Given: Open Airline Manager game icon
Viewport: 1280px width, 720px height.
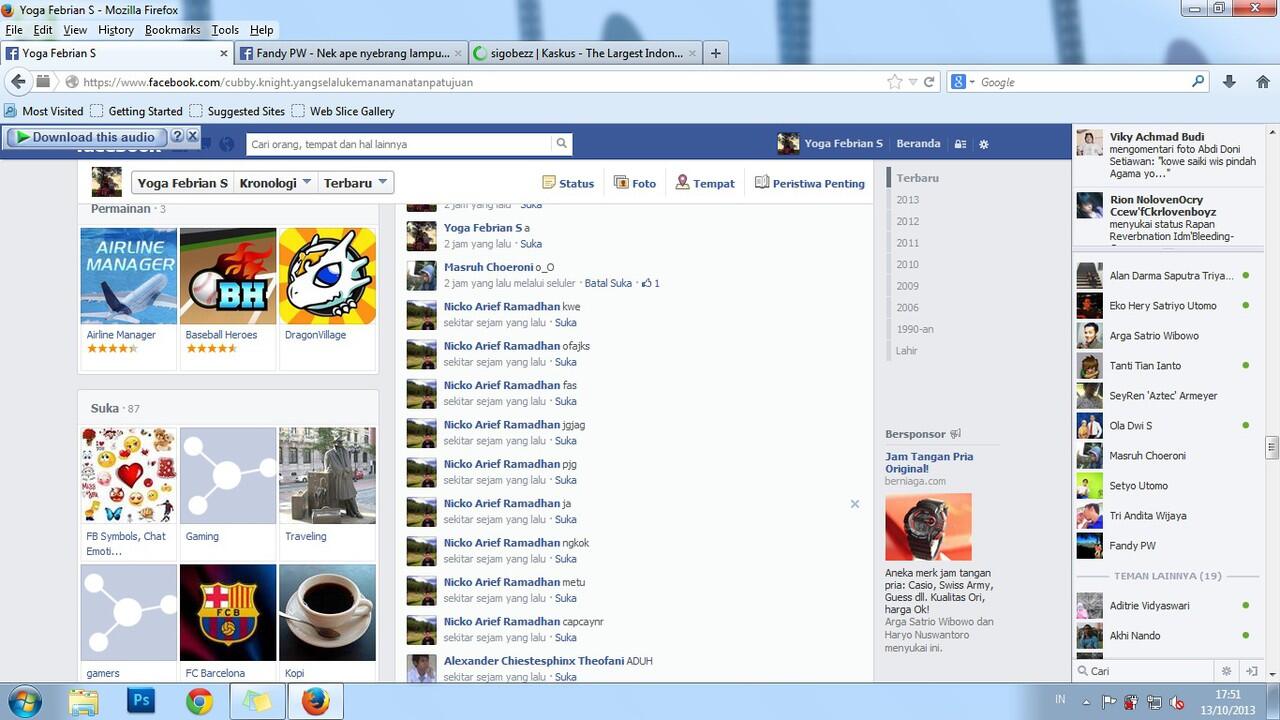Looking at the screenshot, I should [x=128, y=276].
